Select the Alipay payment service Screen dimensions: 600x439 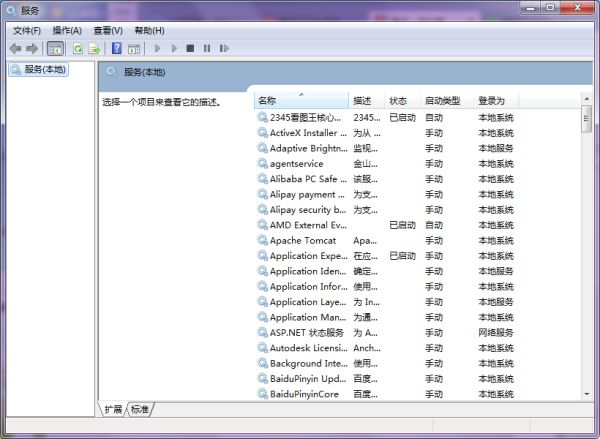(x=386, y=194)
